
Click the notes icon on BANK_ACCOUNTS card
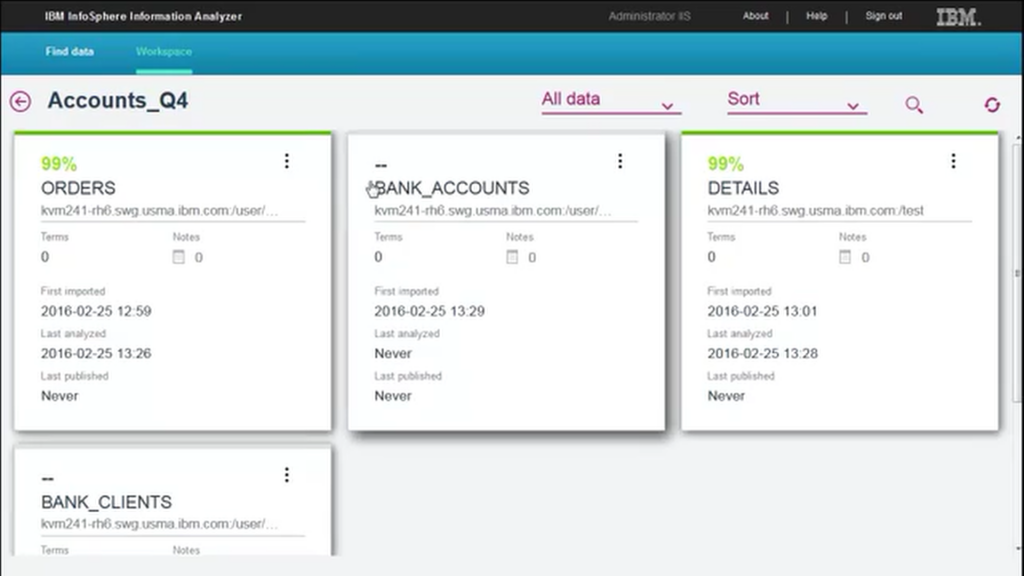click(x=512, y=257)
